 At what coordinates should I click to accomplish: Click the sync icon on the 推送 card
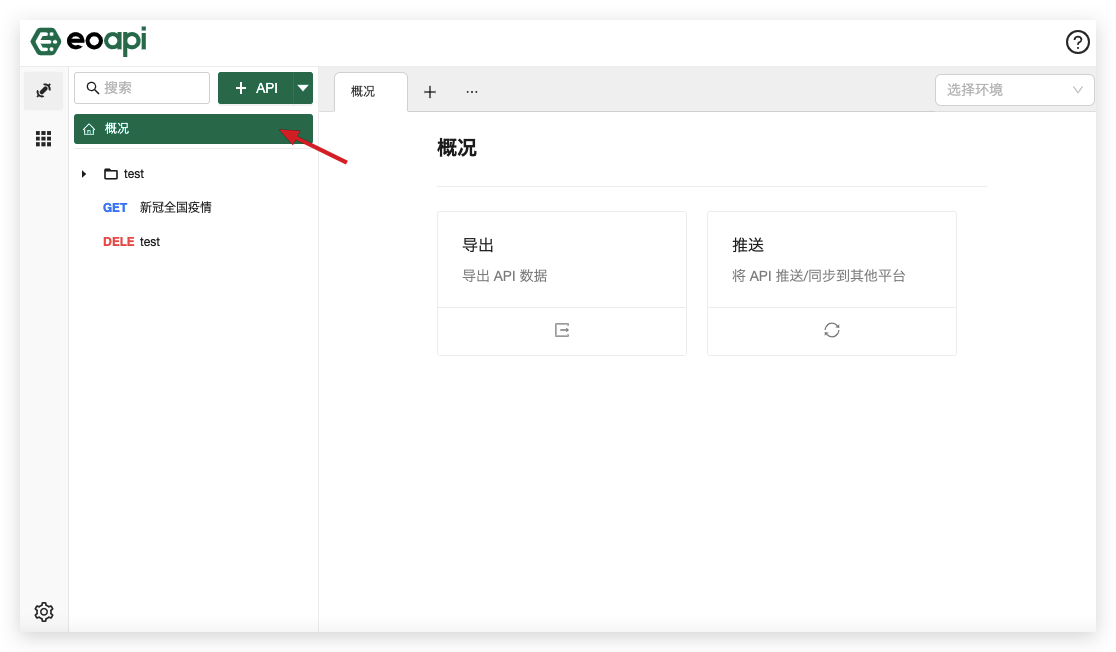click(x=831, y=330)
